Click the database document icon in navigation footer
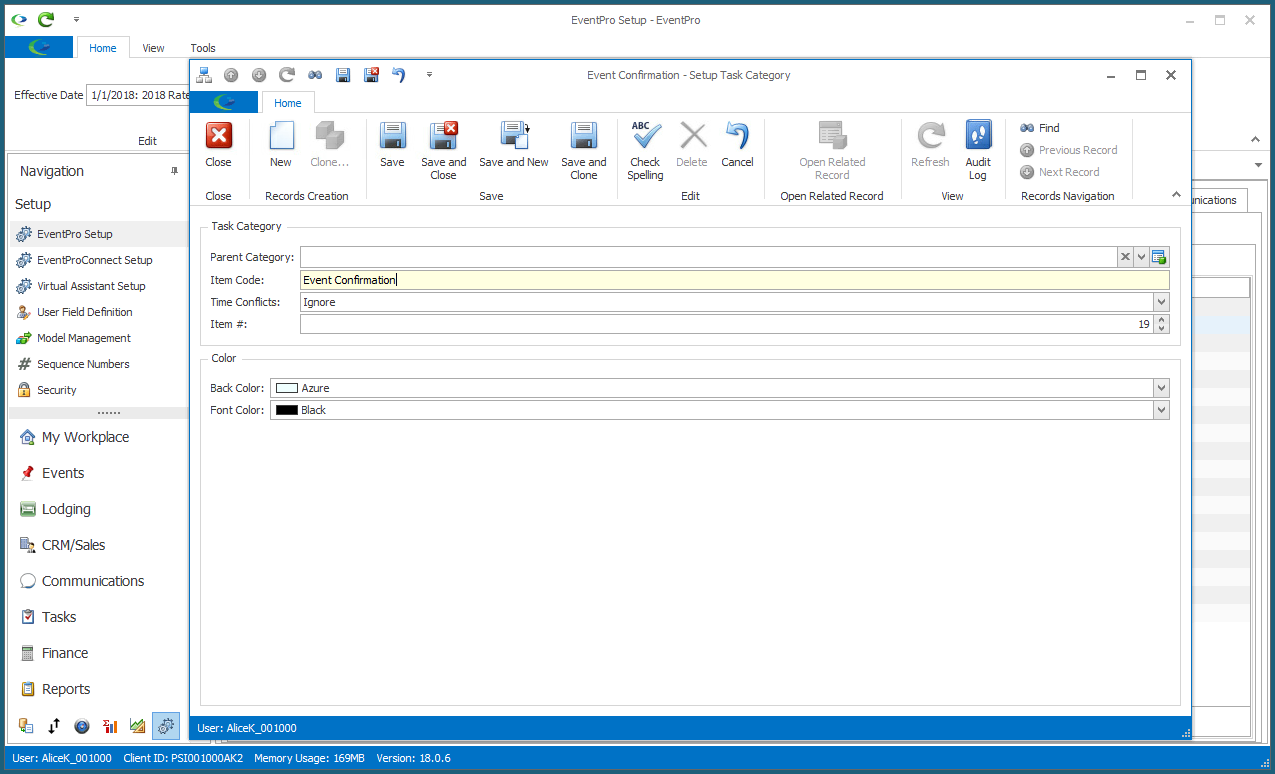Image resolution: width=1275 pixels, height=774 pixels. point(26,726)
